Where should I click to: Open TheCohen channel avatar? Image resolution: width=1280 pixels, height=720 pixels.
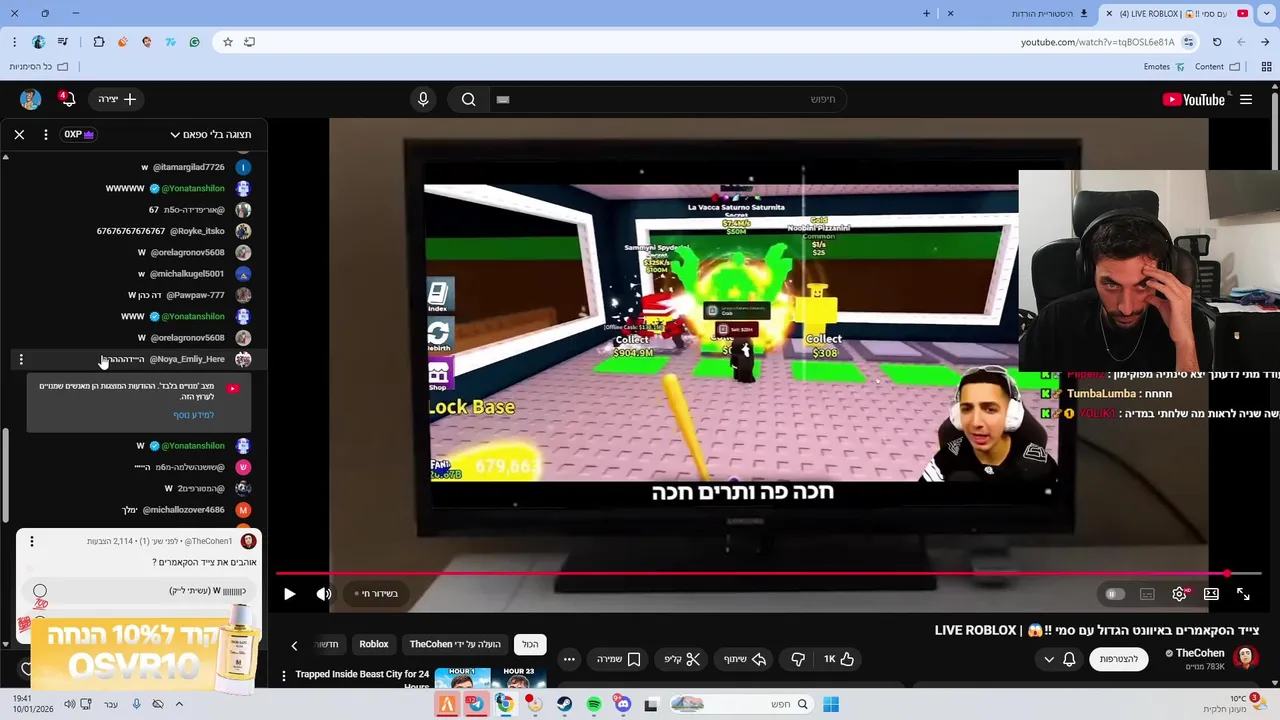pos(1245,657)
